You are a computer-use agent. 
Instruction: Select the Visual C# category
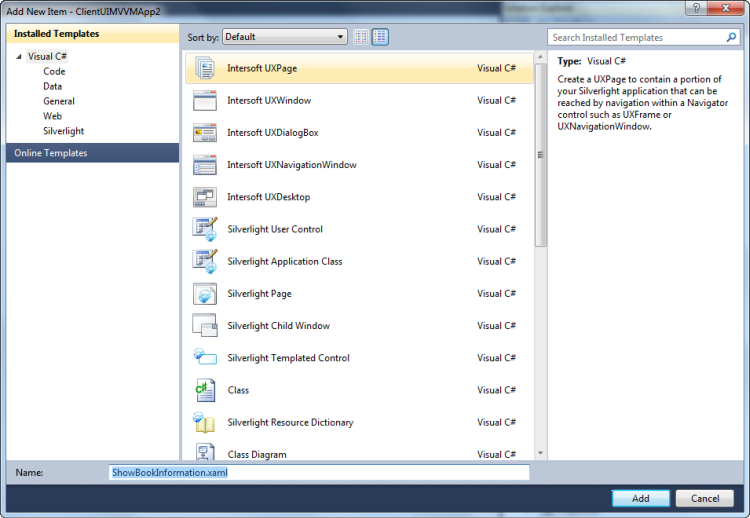pyautogui.click(x=47, y=56)
